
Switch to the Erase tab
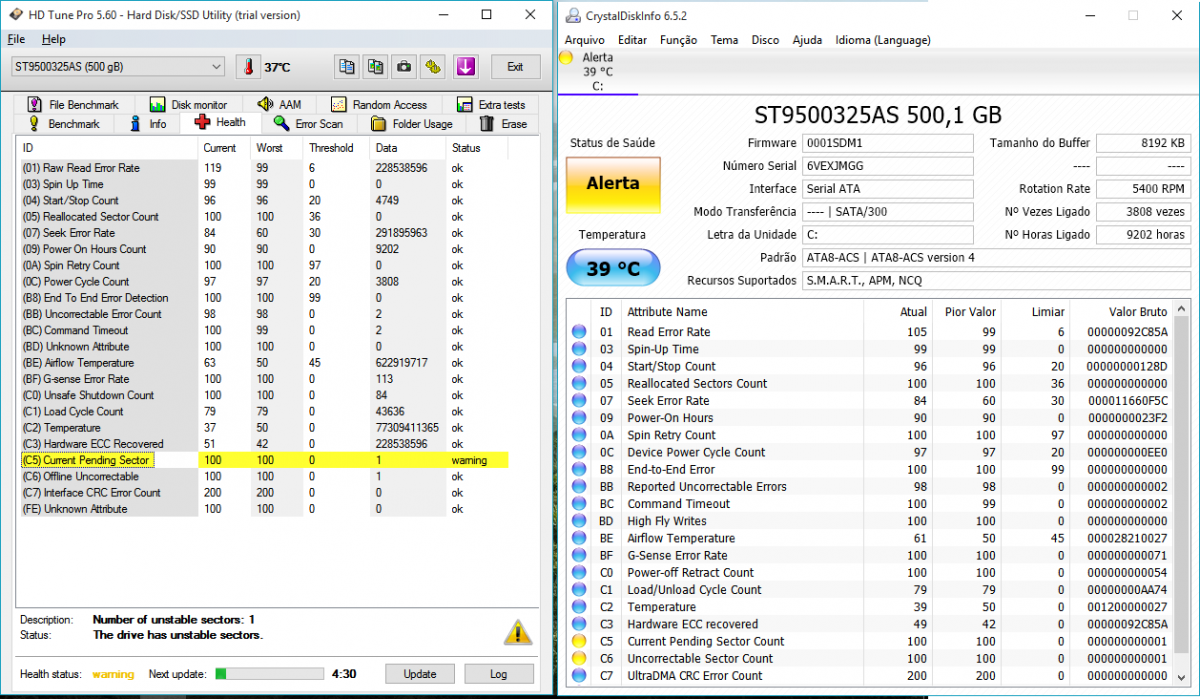tap(503, 124)
